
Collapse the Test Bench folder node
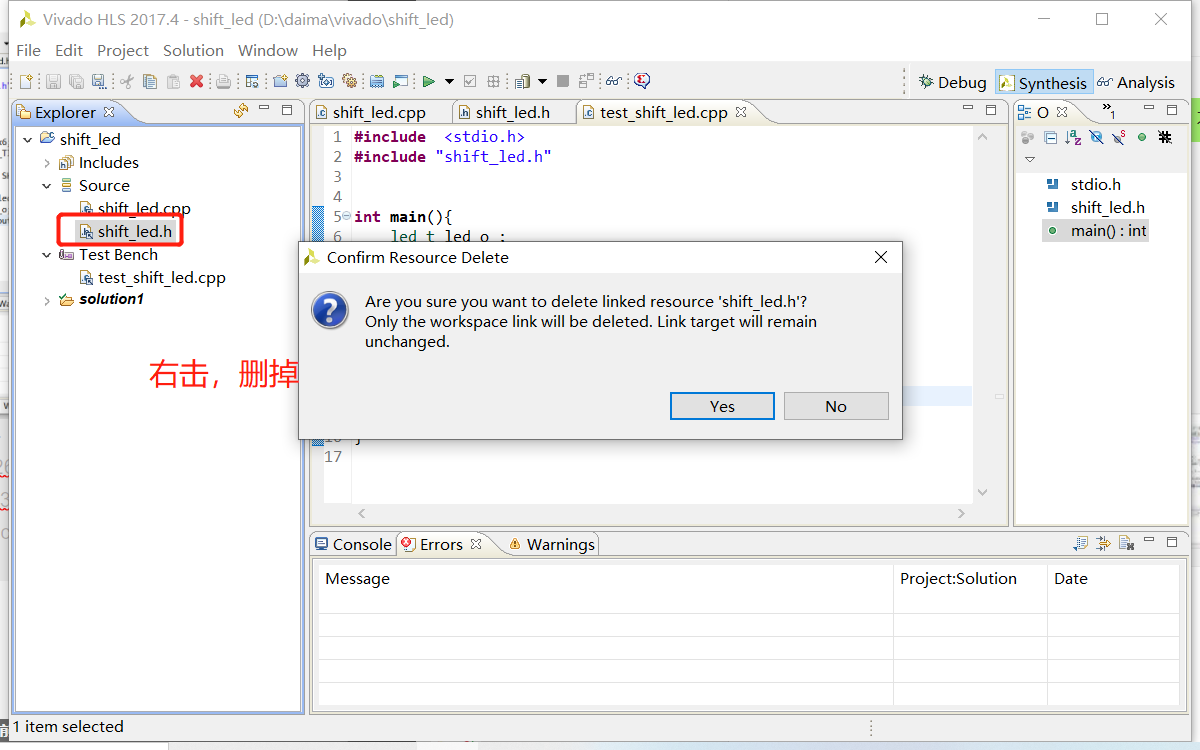click(x=47, y=255)
